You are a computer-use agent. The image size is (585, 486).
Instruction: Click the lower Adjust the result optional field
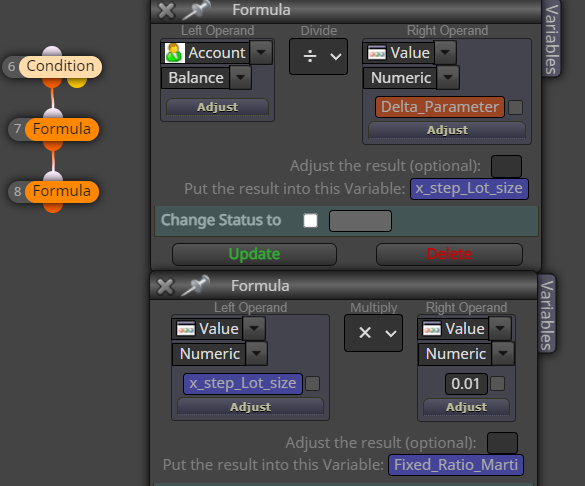pos(502,443)
